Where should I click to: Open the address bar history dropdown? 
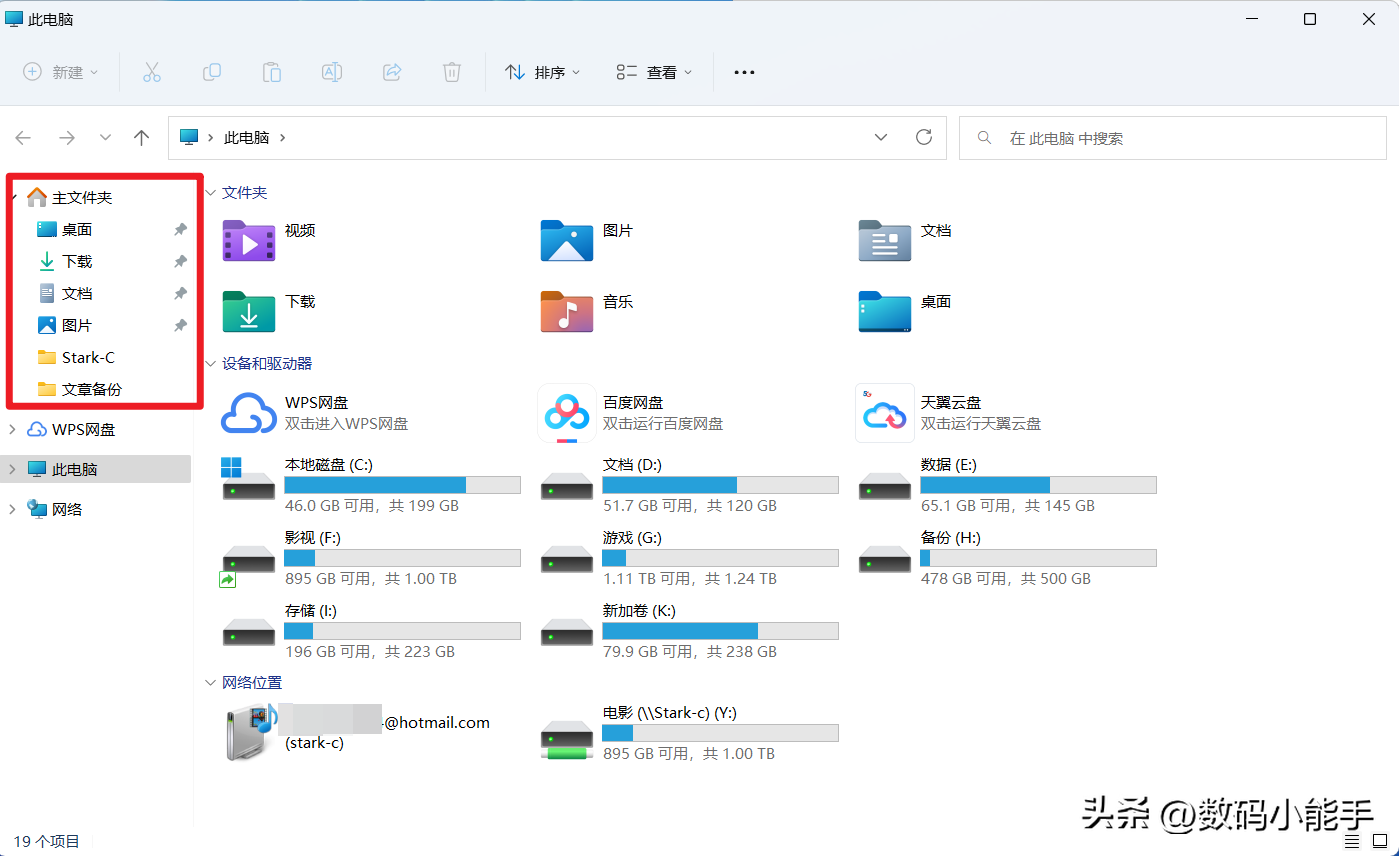881,137
